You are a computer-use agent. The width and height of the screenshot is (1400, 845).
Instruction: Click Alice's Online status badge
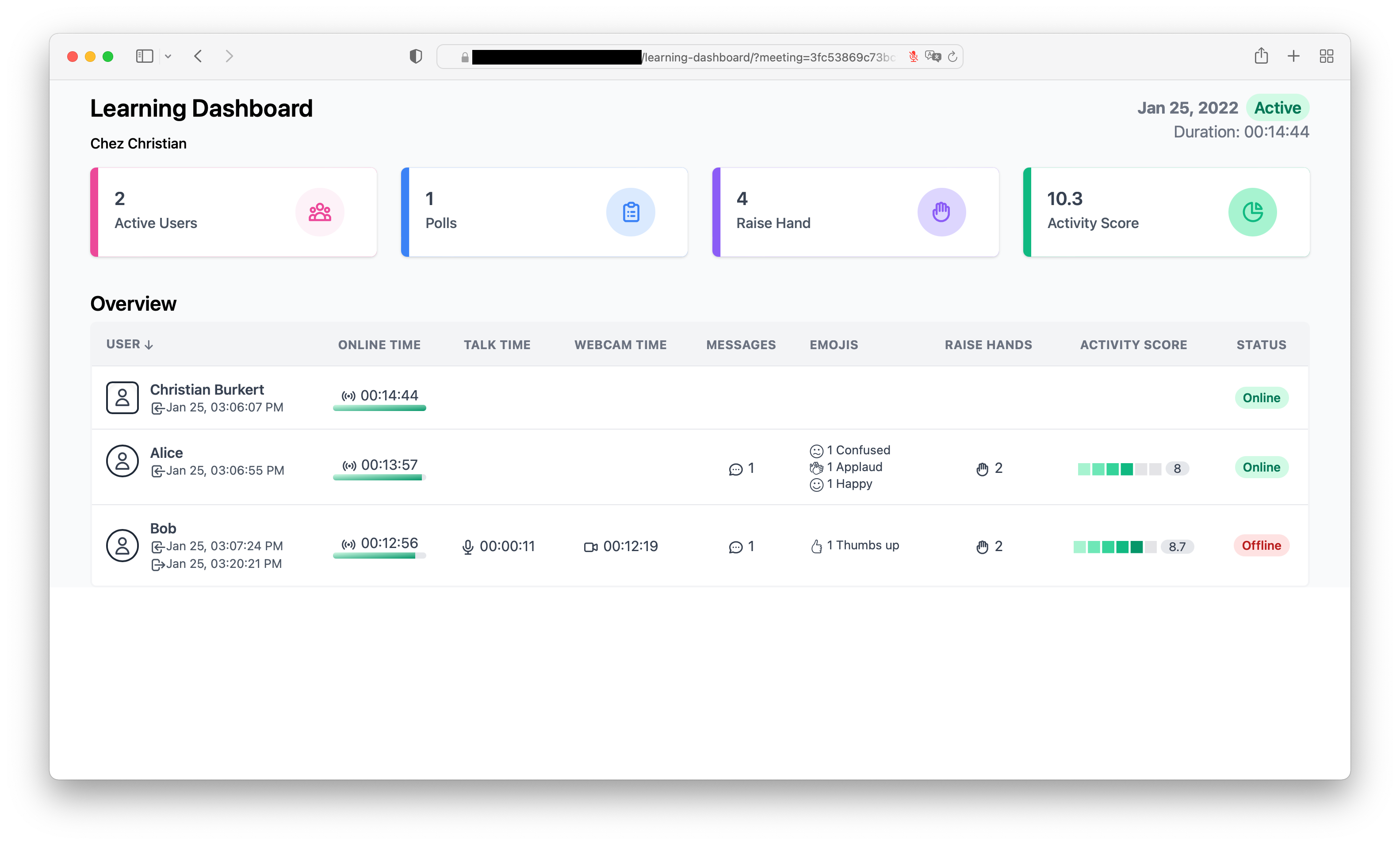(1261, 467)
